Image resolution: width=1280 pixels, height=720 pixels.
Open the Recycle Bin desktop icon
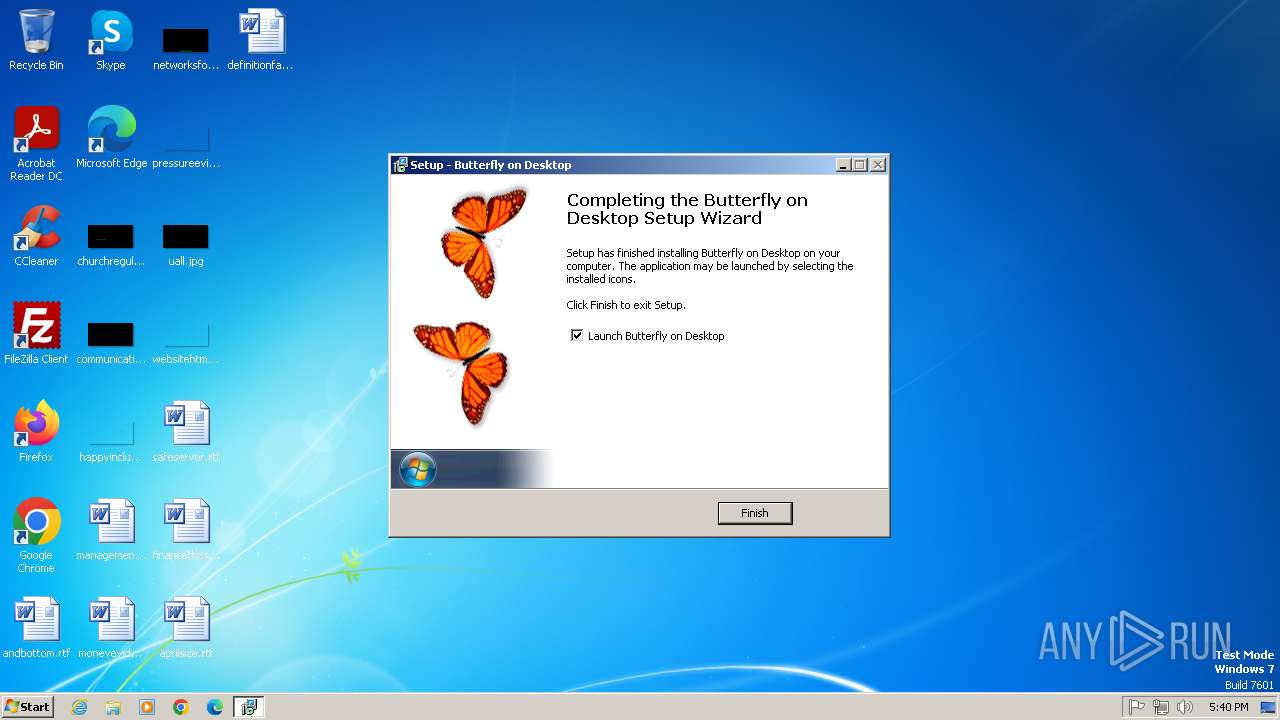pos(36,40)
